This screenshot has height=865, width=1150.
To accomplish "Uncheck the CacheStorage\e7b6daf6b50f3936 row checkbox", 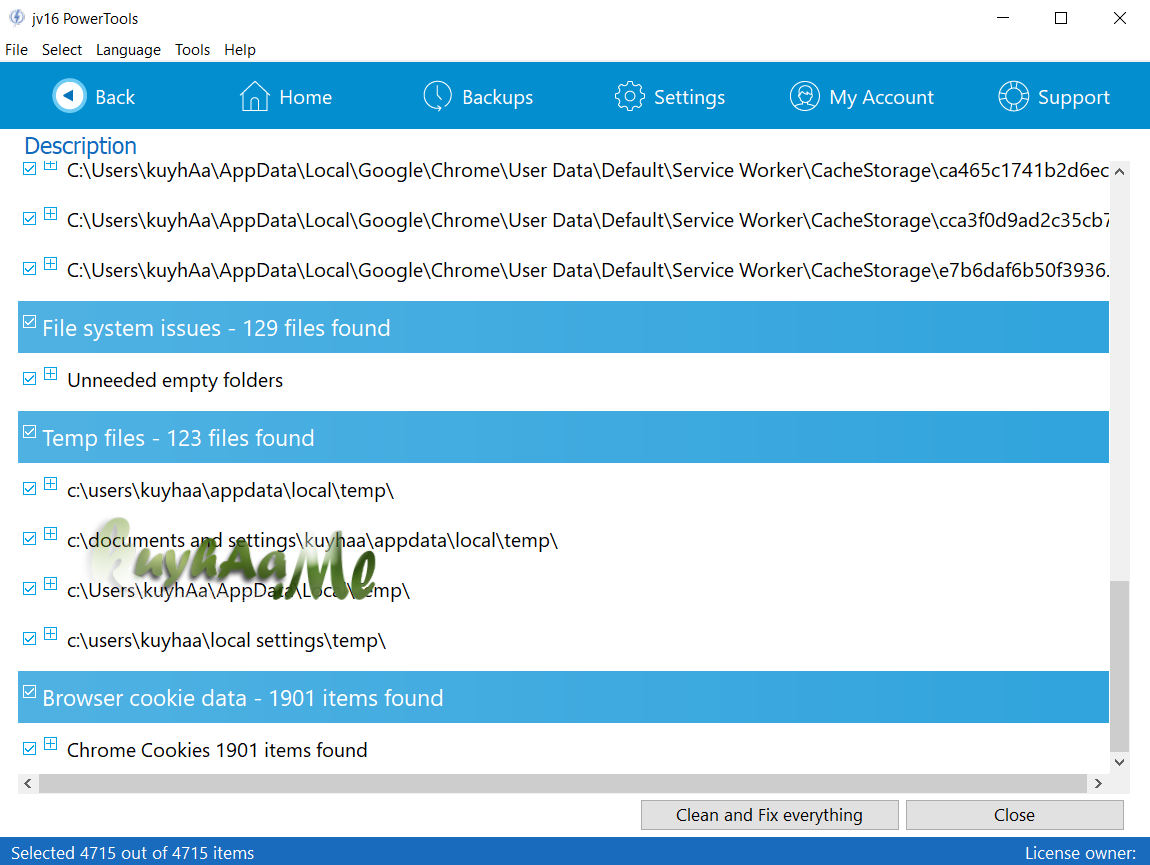I will tap(29, 269).
